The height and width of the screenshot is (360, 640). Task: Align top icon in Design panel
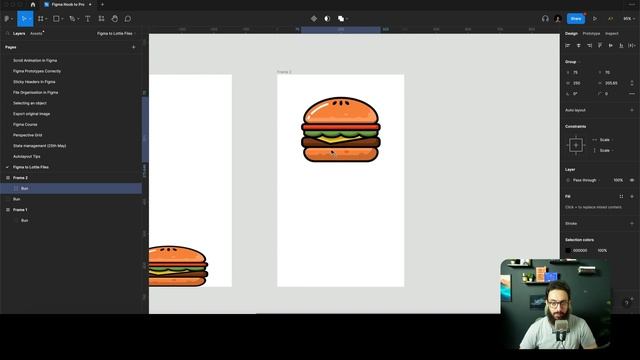tap(600, 46)
